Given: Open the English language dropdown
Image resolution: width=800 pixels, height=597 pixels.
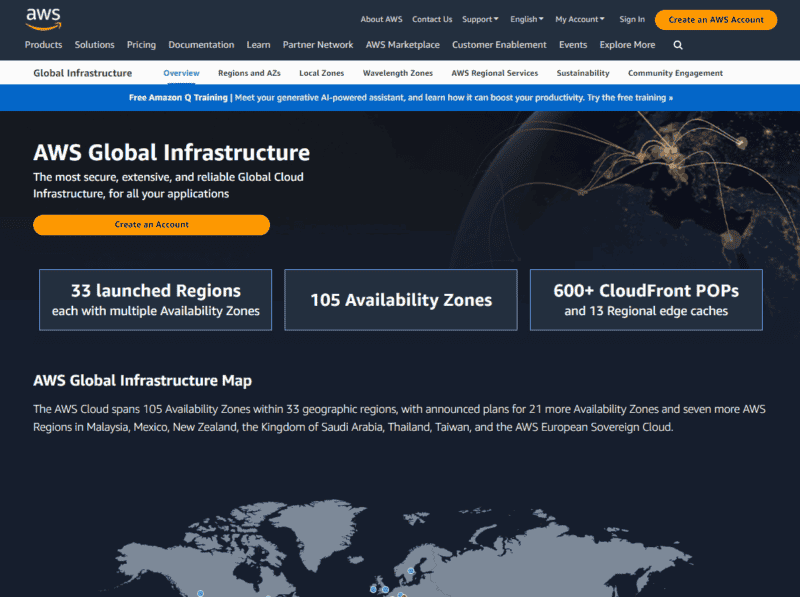Looking at the screenshot, I should (x=526, y=18).
